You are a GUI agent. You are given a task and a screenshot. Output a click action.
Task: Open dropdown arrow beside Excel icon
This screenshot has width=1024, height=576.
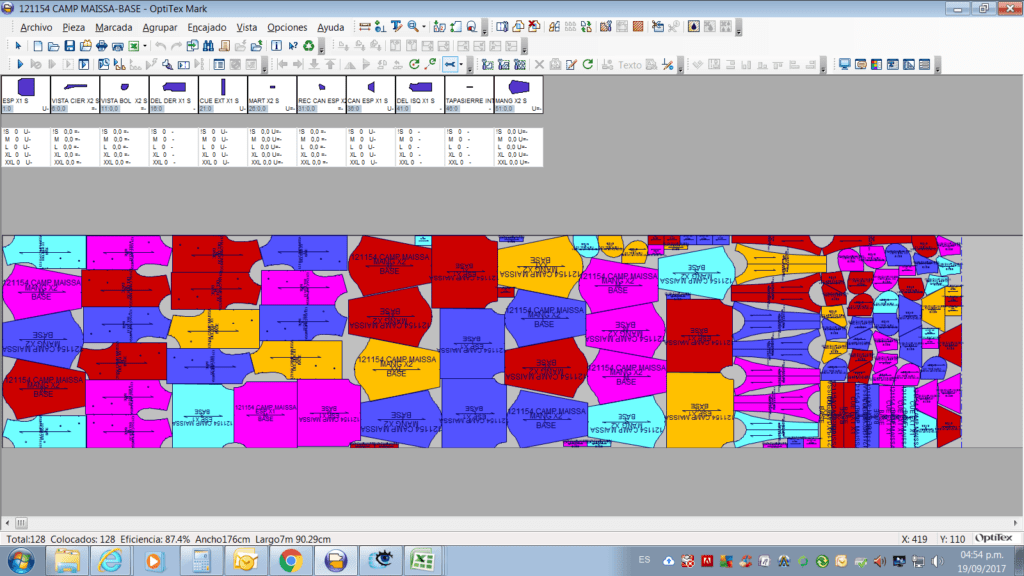145,46
